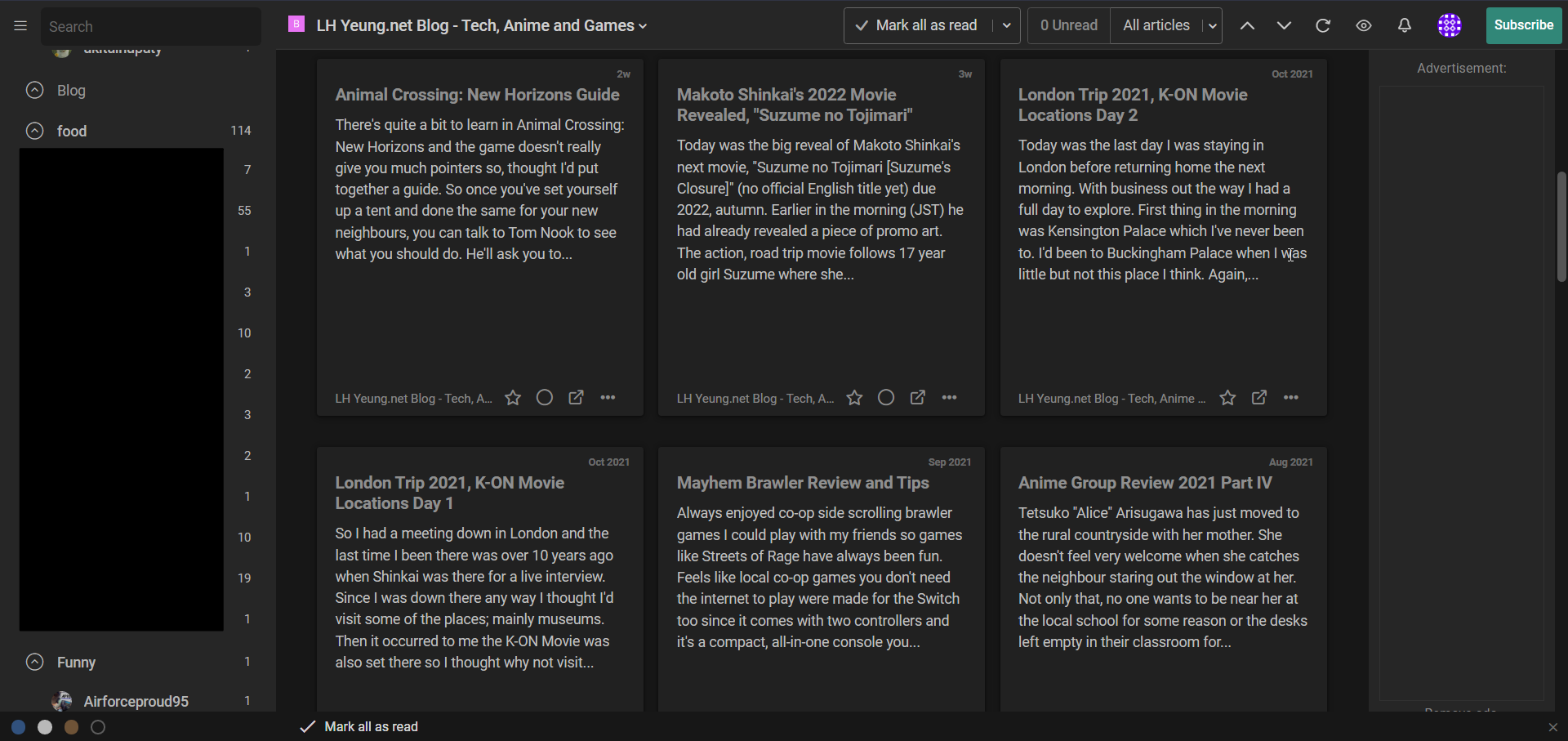Open Animal Crossing: New Horizons Guide article

477,95
